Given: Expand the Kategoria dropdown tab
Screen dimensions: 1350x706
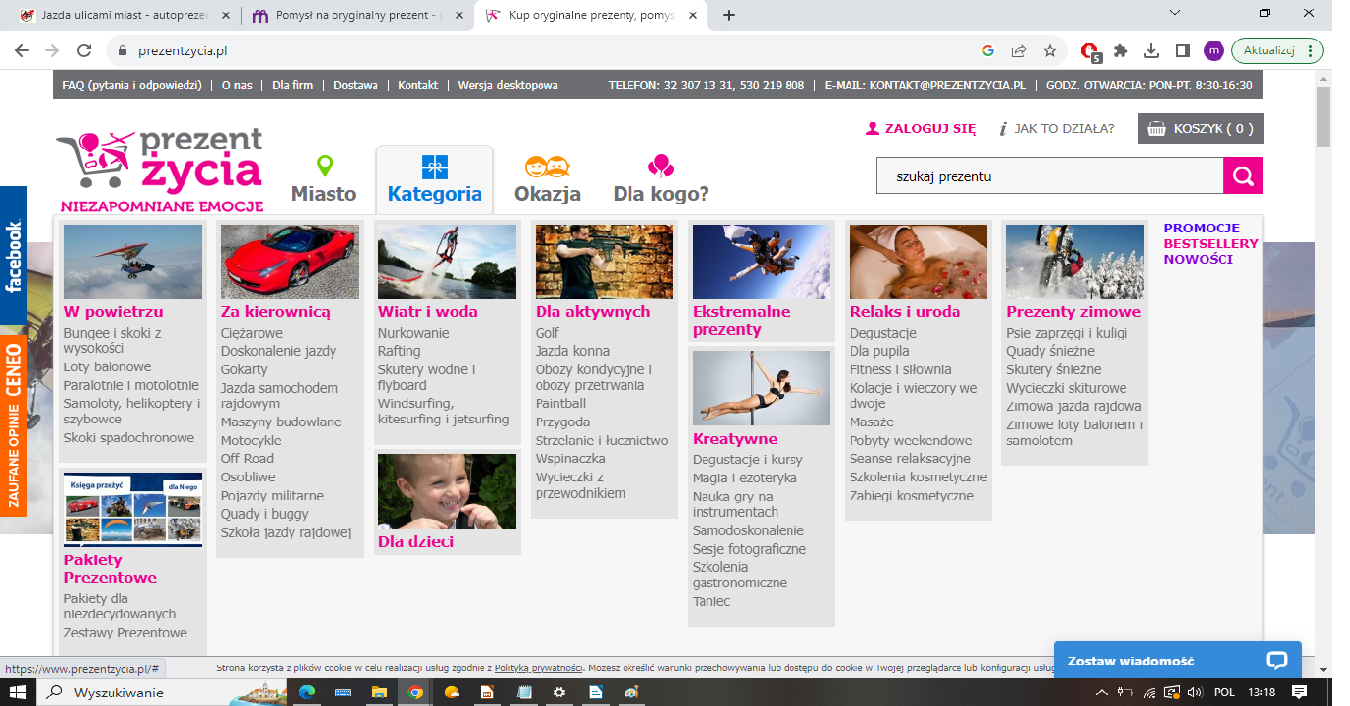Looking at the screenshot, I should click(434, 180).
